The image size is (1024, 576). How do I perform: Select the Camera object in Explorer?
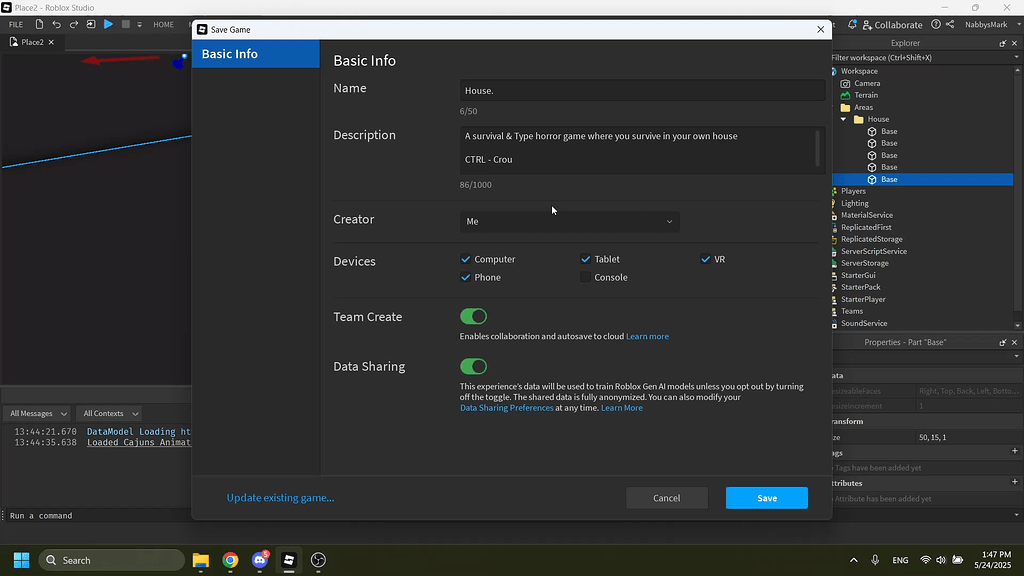point(867,83)
